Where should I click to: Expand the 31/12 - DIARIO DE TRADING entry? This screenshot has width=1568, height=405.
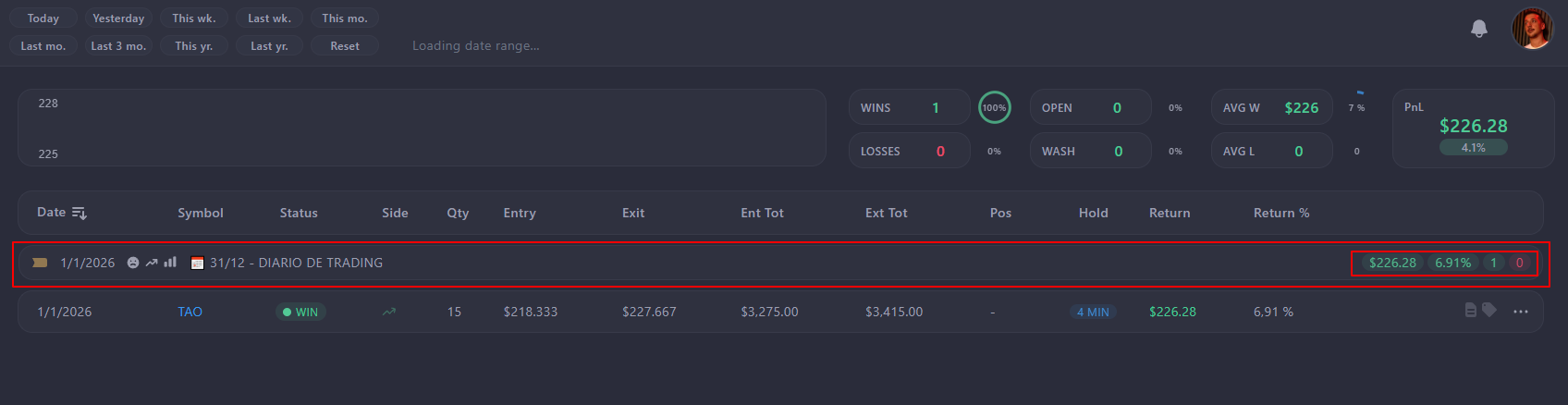(x=296, y=263)
